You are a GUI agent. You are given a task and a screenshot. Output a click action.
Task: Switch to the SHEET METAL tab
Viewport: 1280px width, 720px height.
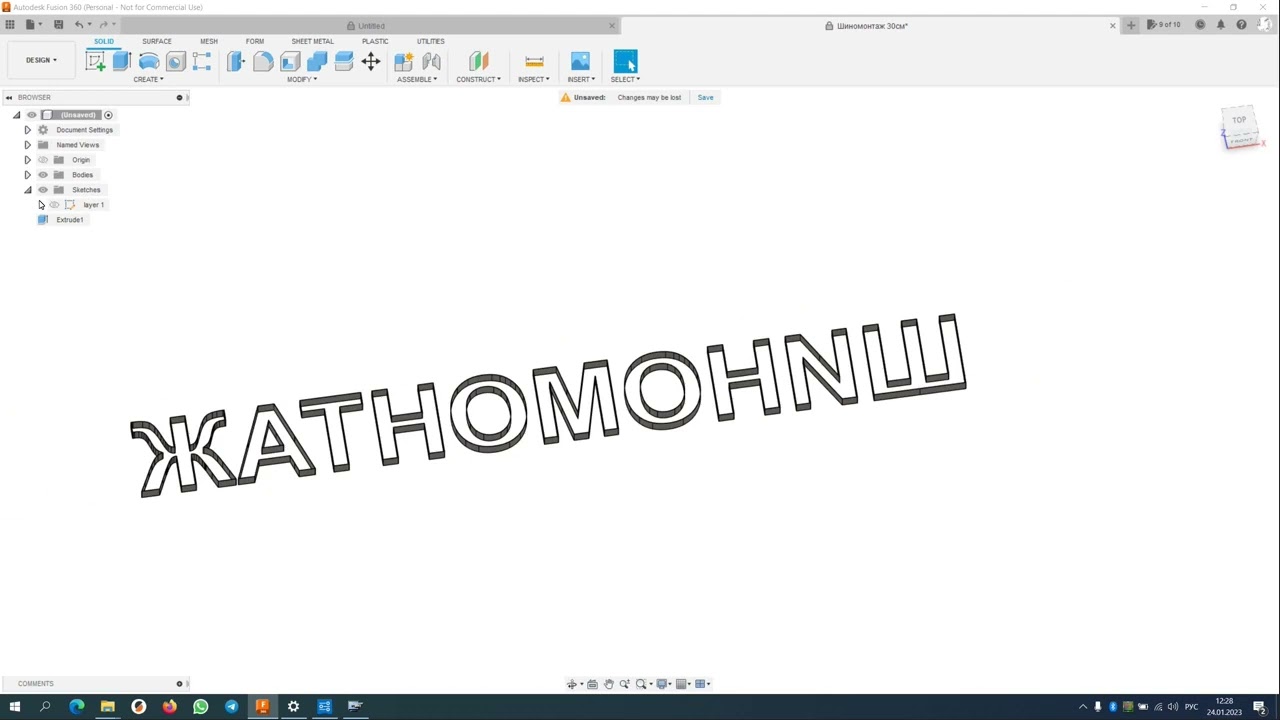313,41
